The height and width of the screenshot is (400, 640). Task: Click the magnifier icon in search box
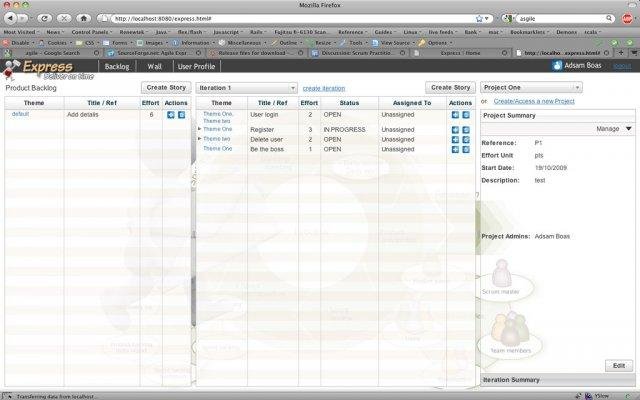coord(609,18)
